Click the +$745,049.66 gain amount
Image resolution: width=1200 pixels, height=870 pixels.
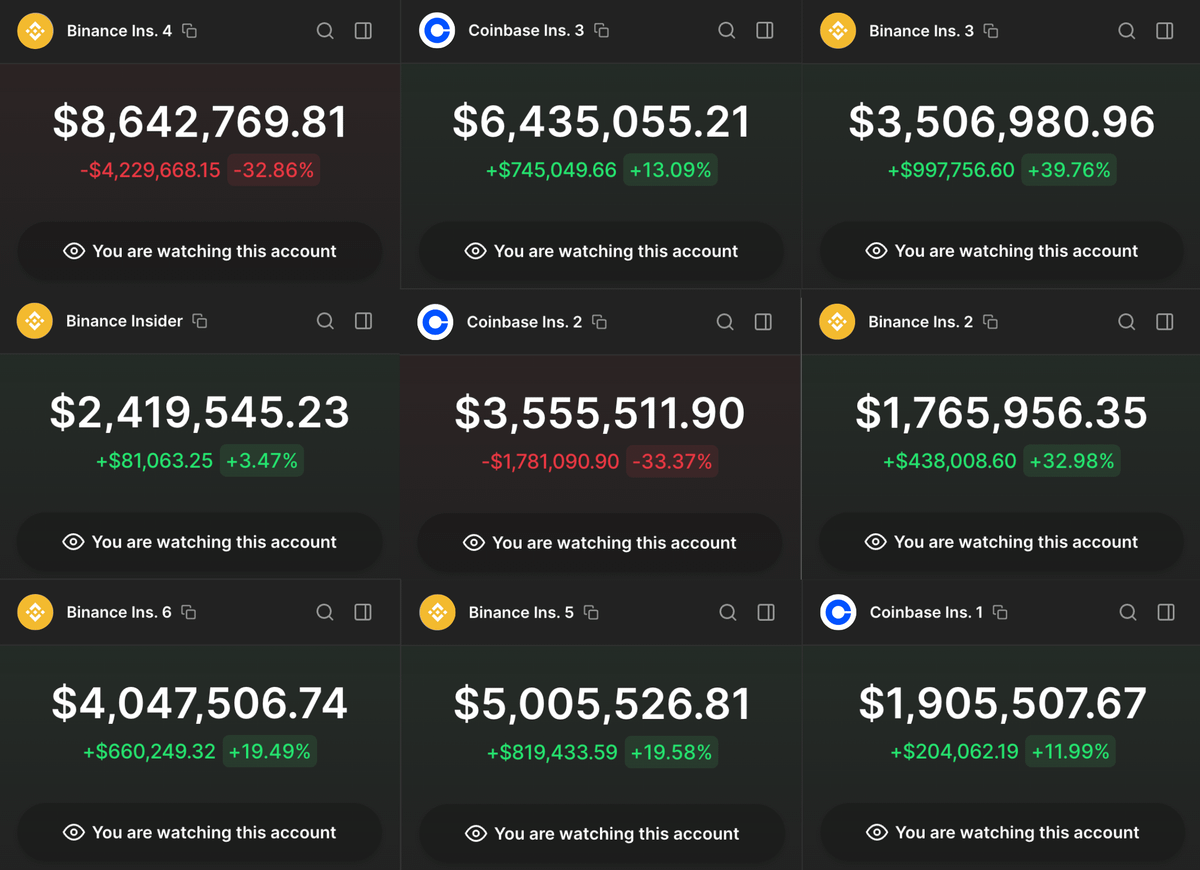pos(551,170)
